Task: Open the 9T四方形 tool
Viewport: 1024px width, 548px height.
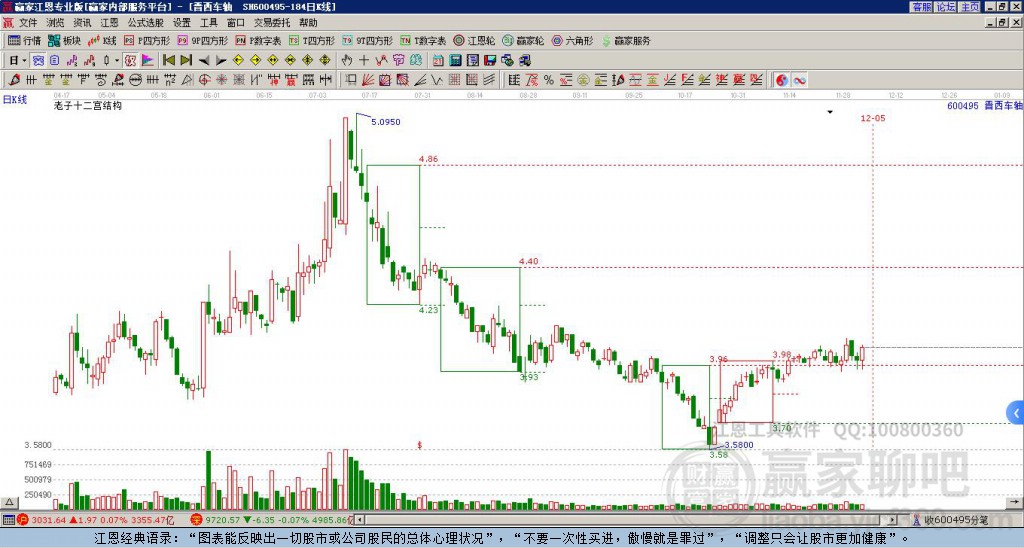Action: [368, 40]
